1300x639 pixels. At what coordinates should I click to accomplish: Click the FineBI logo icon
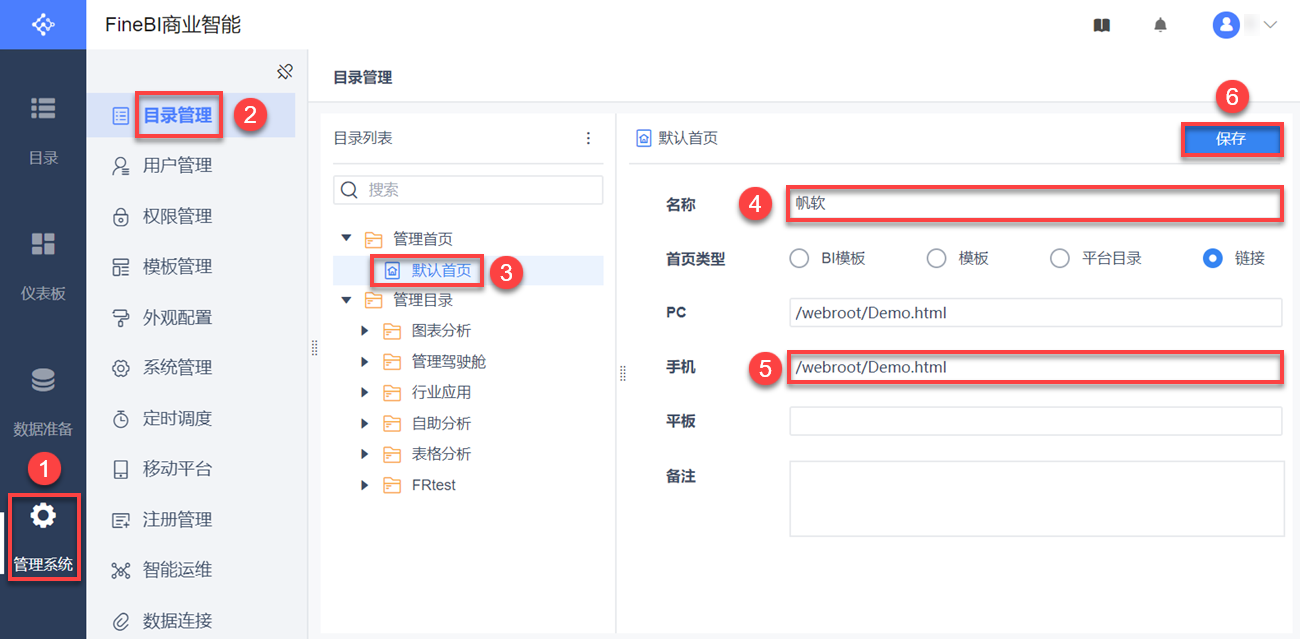[x=43, y=24]
